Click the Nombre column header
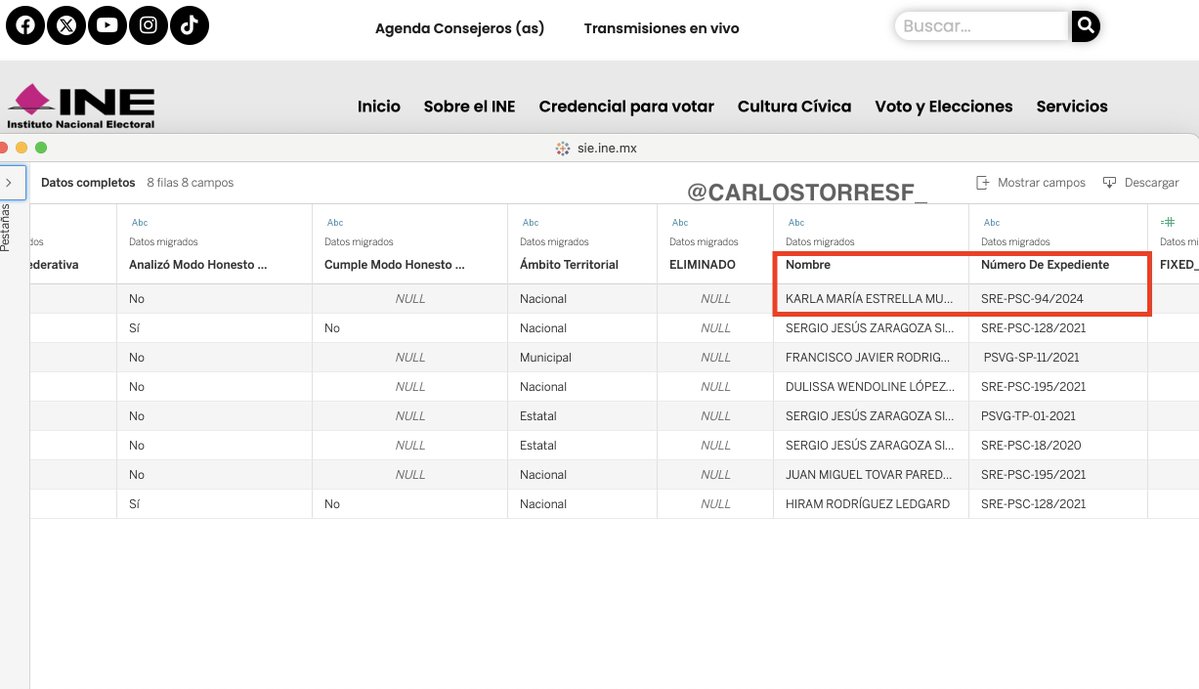The height and width of the screenshot is (689, 1199). pos(807,265)
